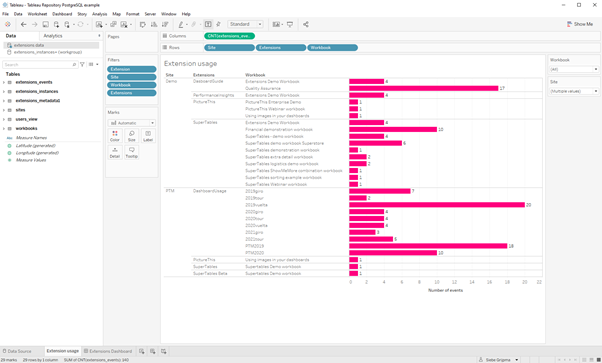Click the New Story icon at bottom
The height and width of the screenshot is (363, 602).
[164, 351]
